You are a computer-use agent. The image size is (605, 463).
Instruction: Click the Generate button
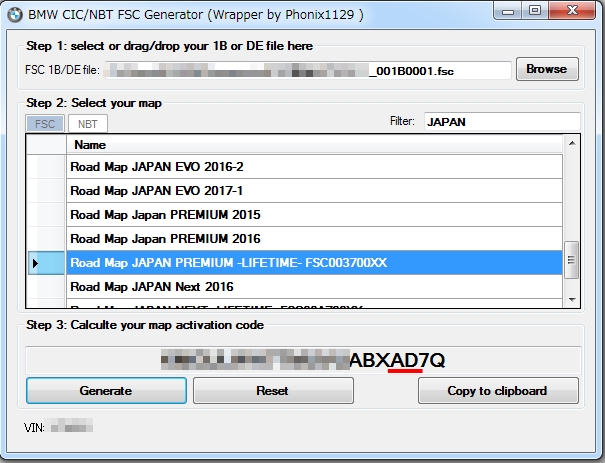point(106,390)
